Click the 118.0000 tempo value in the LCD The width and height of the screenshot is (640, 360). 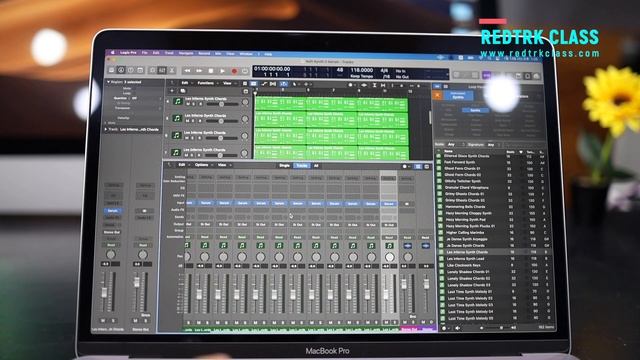(x=362, y=70)
